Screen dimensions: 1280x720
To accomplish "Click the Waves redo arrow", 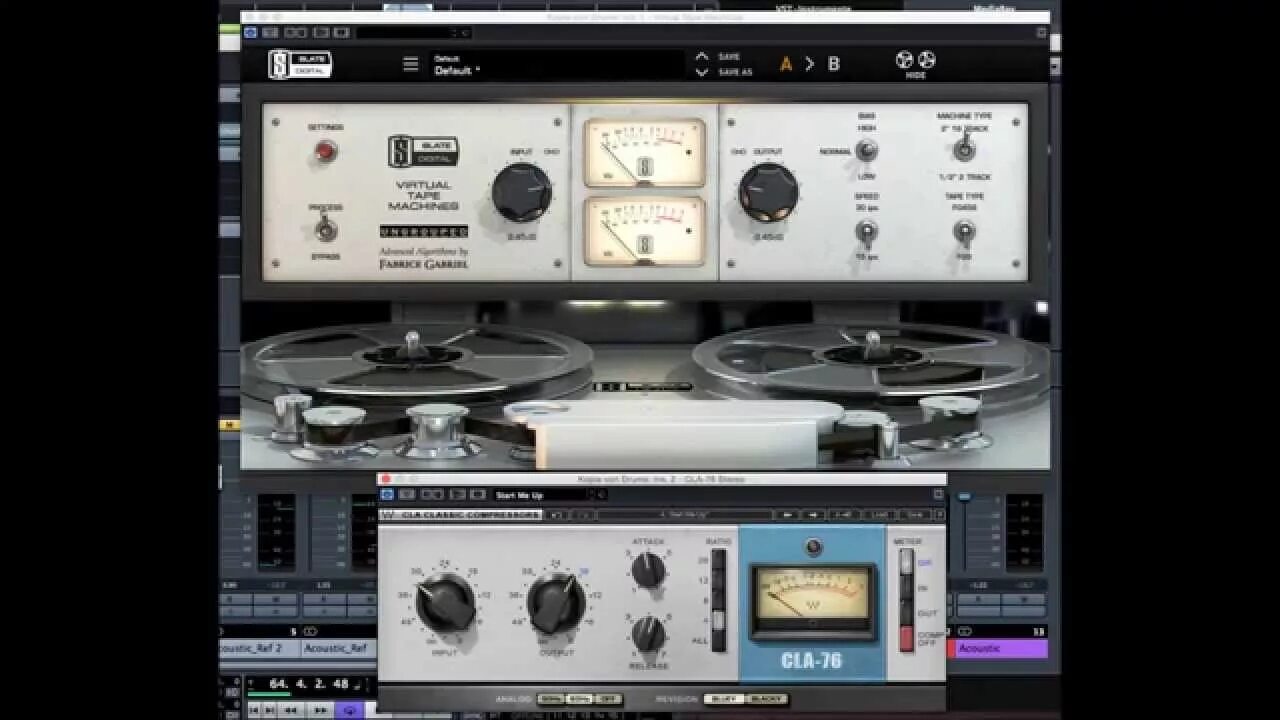I will pyautogui.click(x=585, y=515).
